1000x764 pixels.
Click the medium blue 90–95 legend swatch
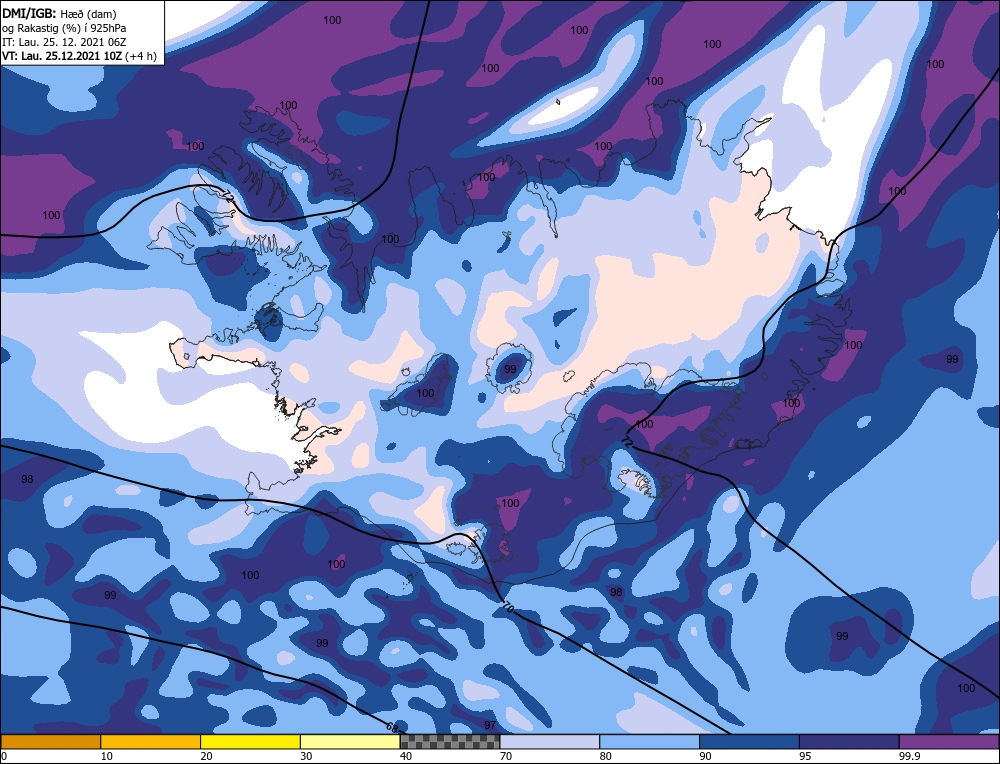click(749, 741)
